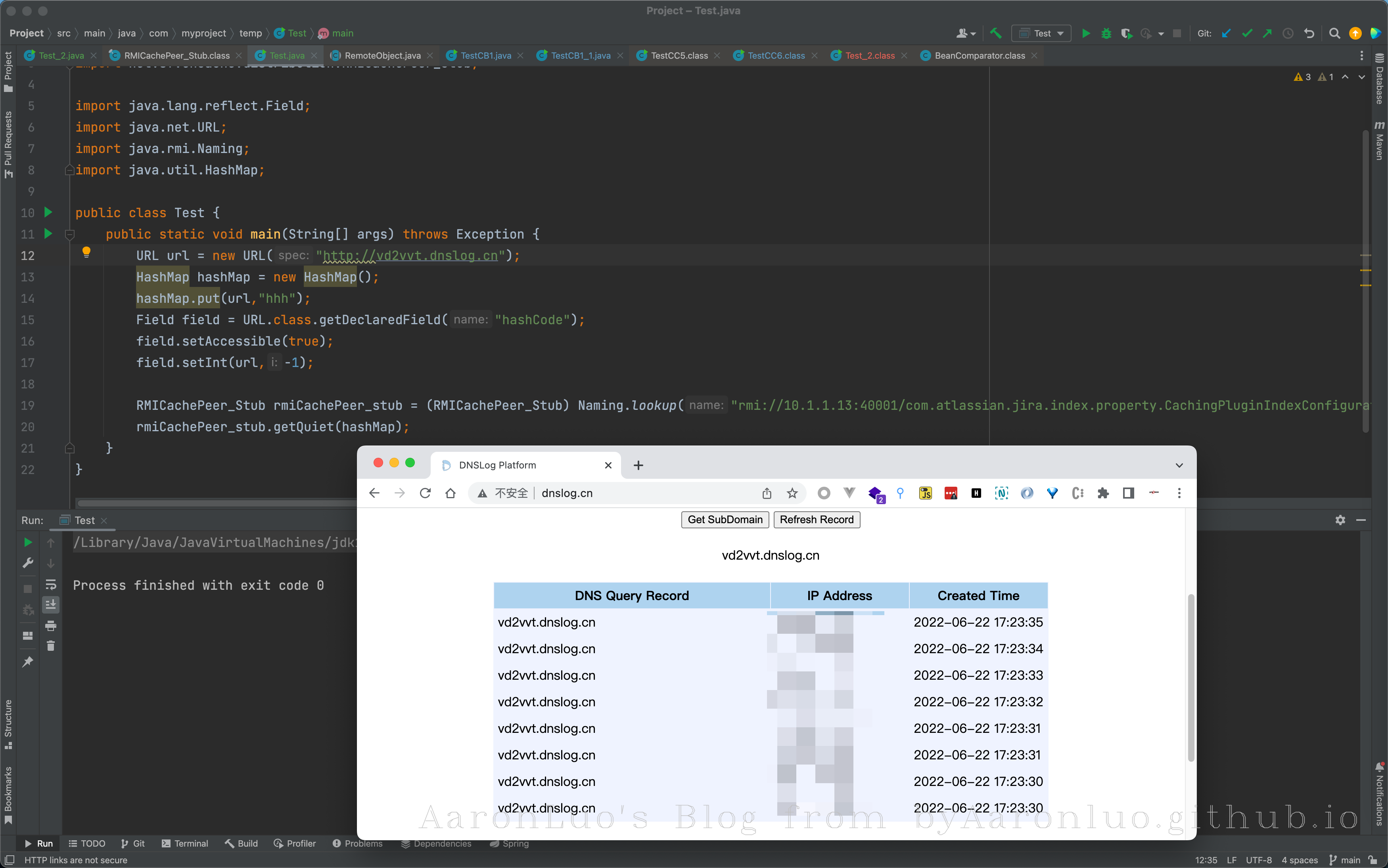The image size is (1388, 868).
Task: Click the Debug bug icon
Action: [x=1106, y=33]
